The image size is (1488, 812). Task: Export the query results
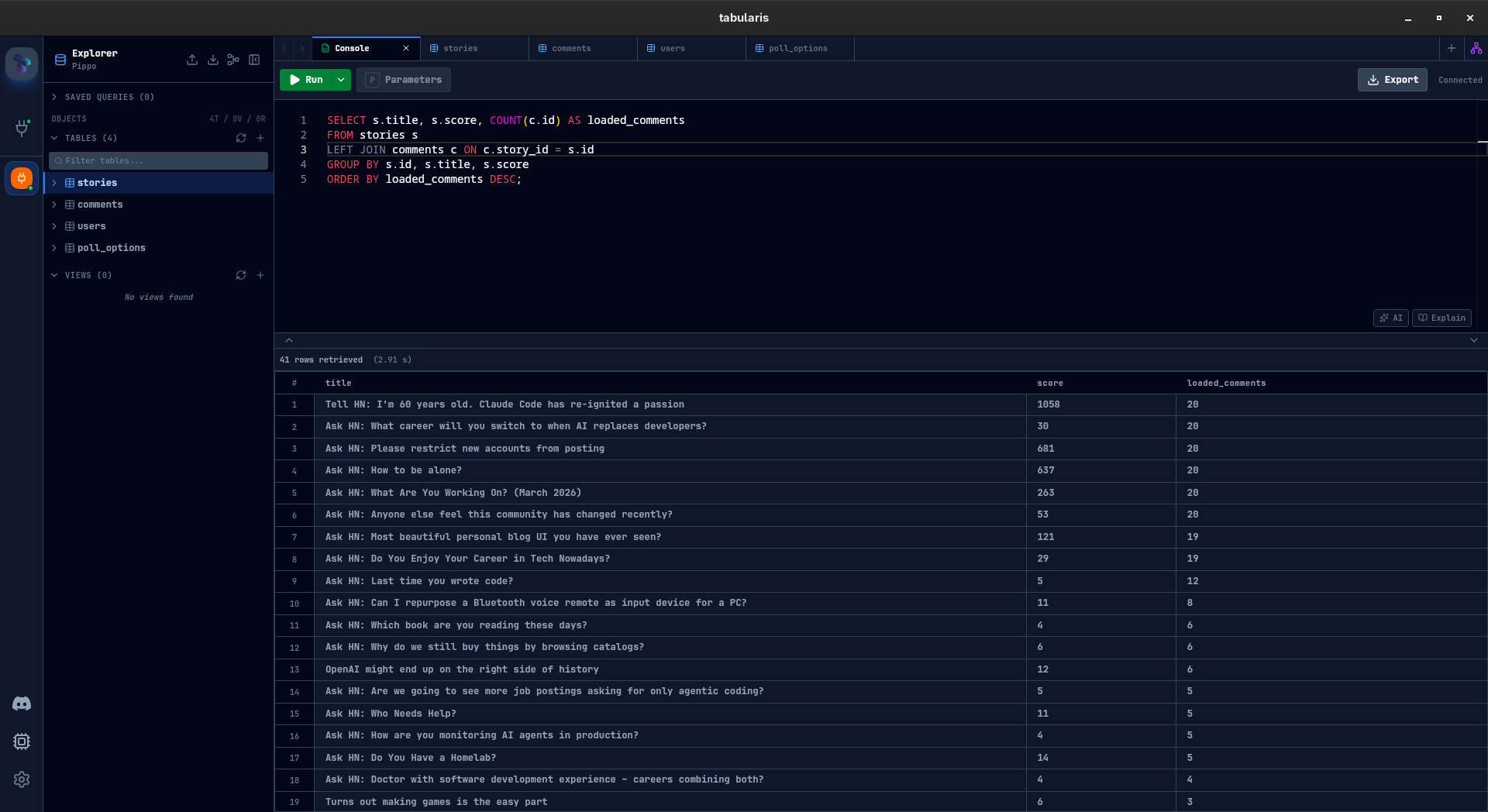[1392, 80]
